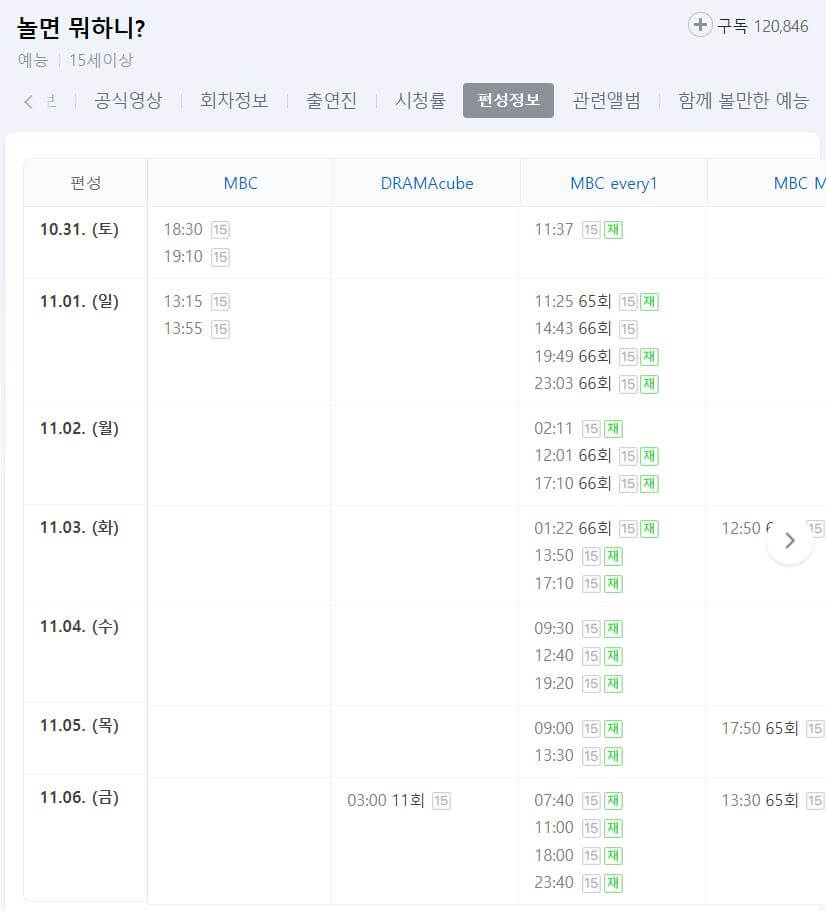Click the 19:20 schedule entry

point(579,683)
